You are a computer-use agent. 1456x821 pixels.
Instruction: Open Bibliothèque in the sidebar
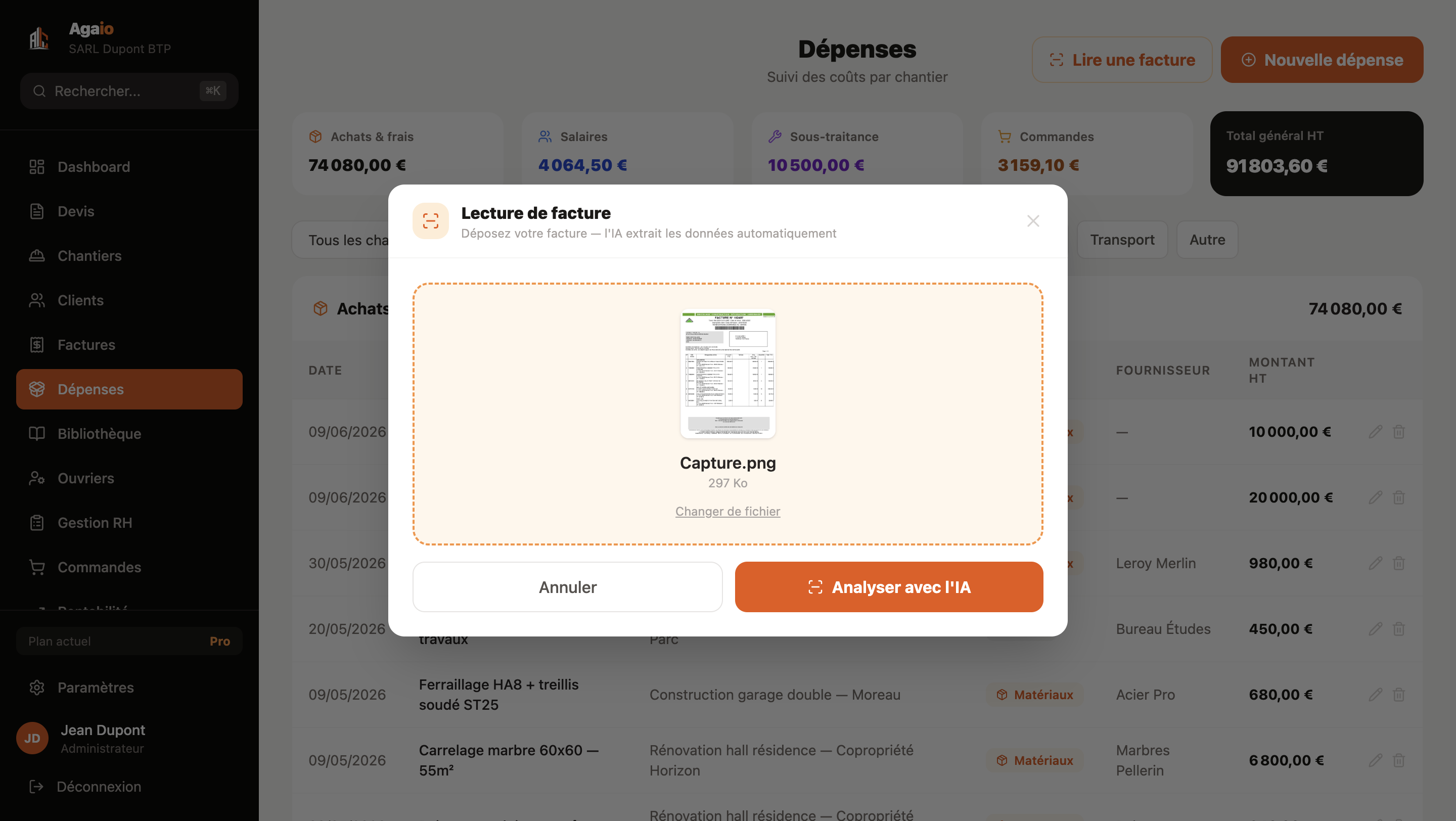[129, 433]
